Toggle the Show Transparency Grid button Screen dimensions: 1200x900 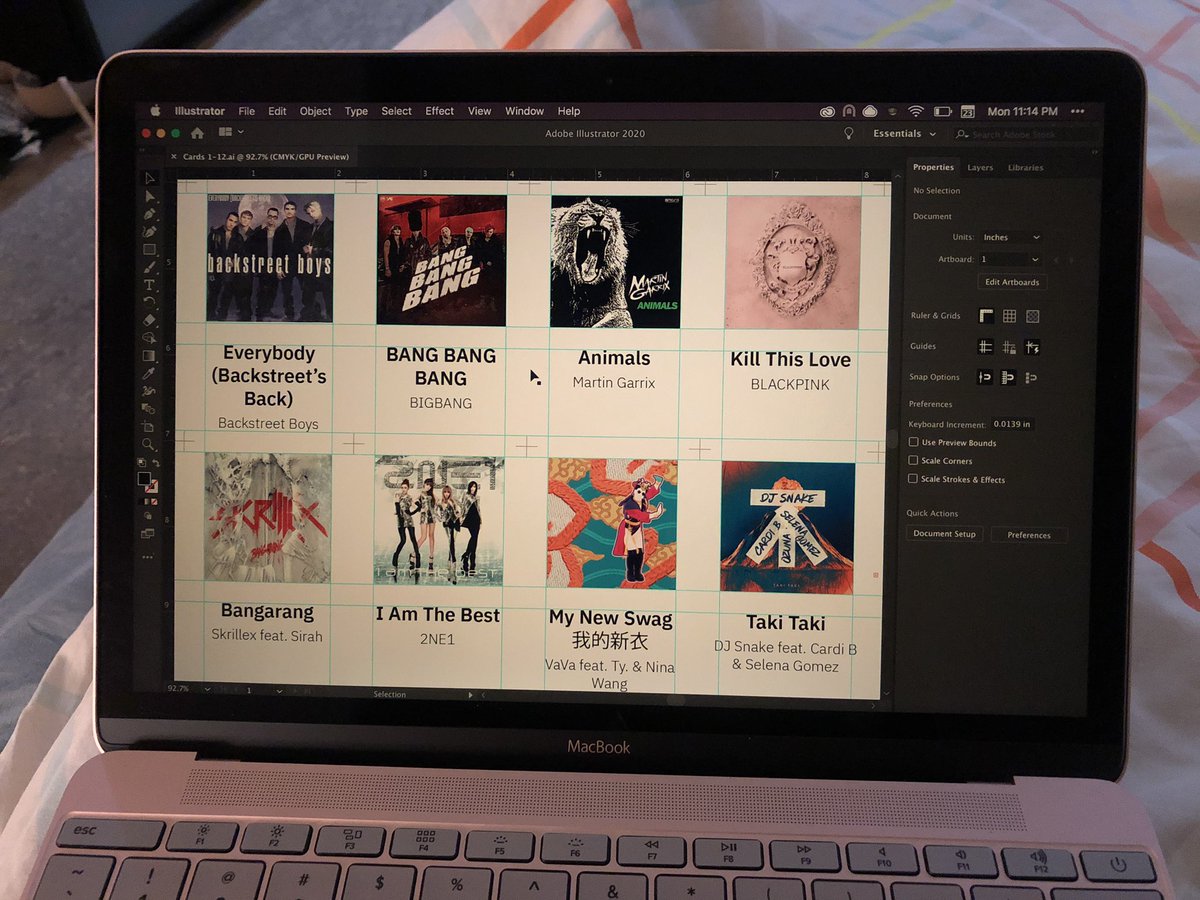[x=1033, y=316]
